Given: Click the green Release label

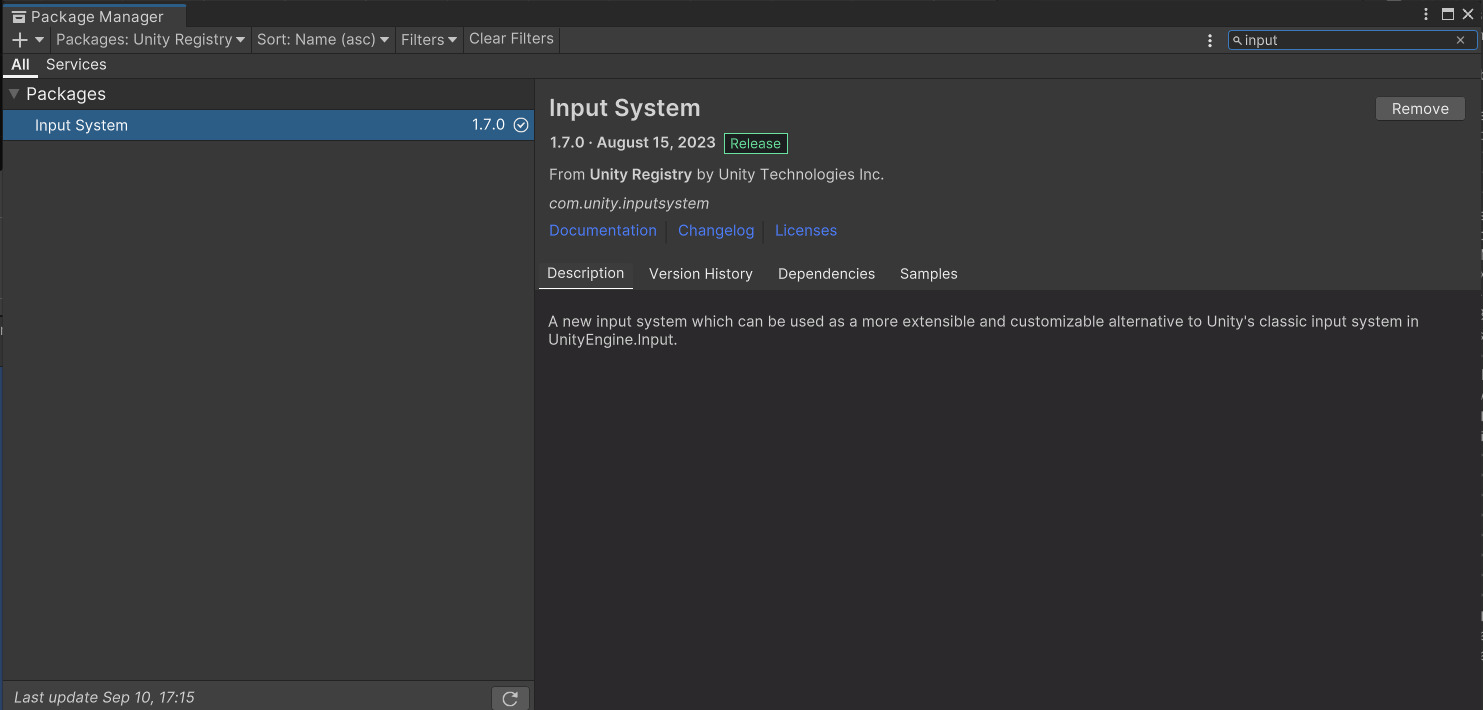Looking at the screenshot, I should click(755, 144).
